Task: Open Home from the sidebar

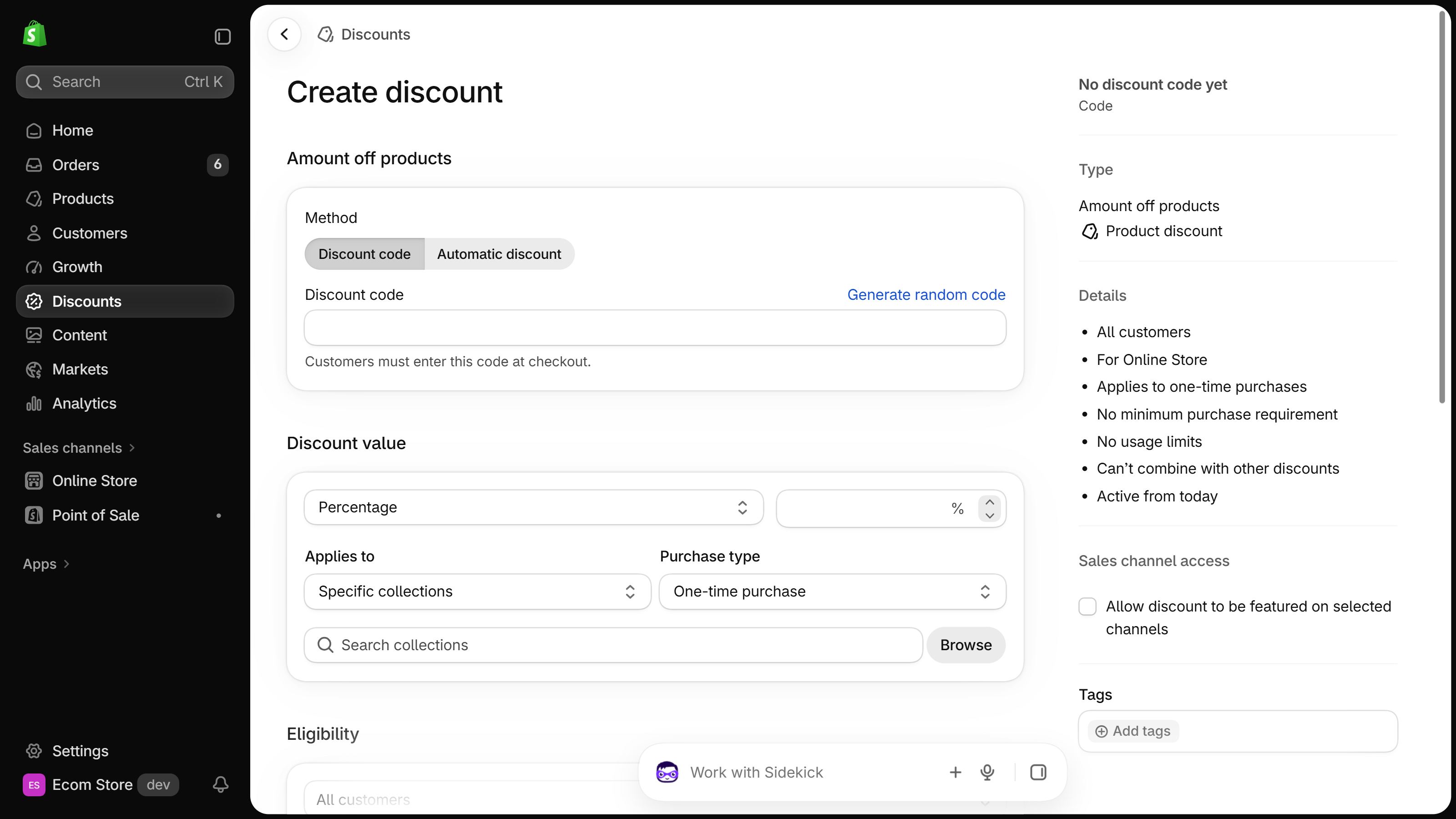Action: tap(125, 131)
